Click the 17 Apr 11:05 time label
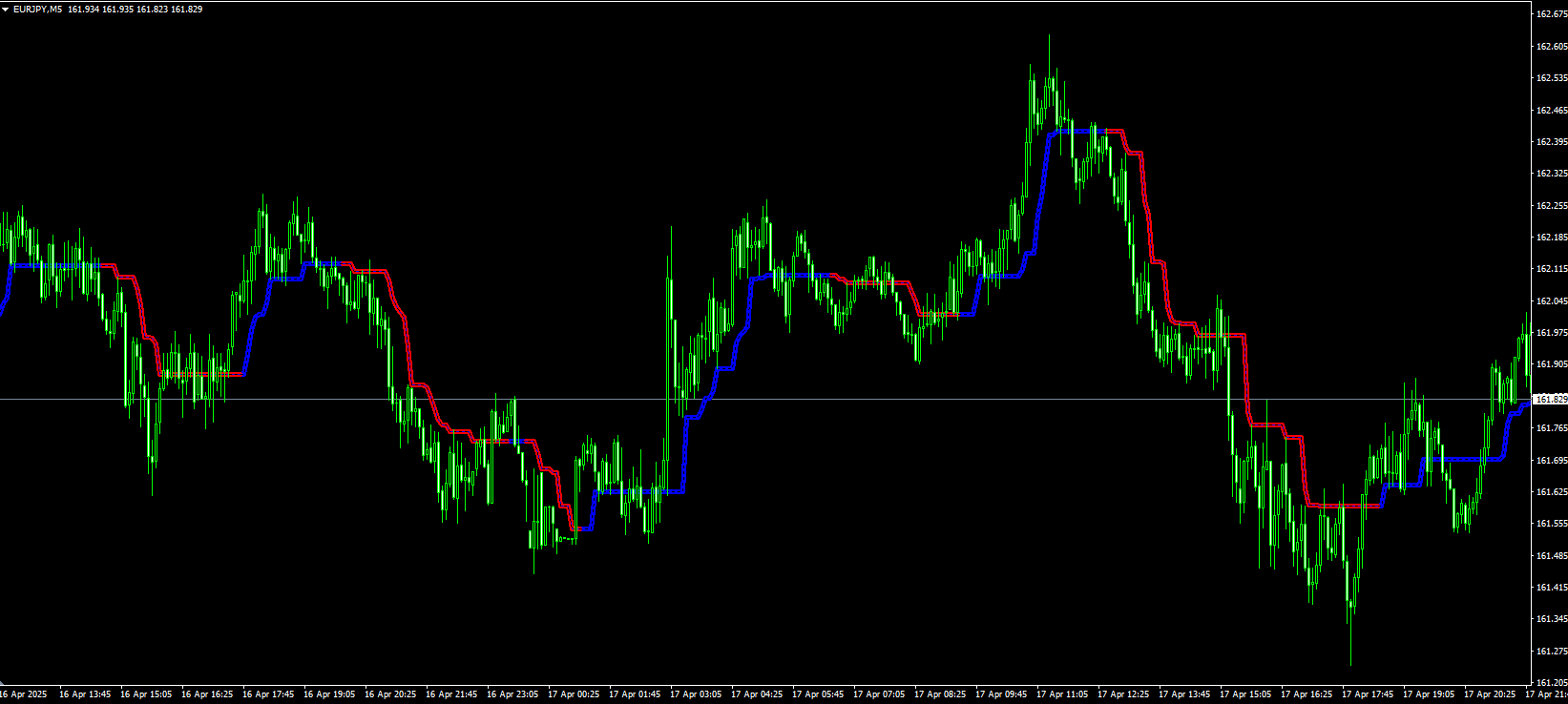The width and height of the screenshot is (1568, 704). click(1062, 694)
